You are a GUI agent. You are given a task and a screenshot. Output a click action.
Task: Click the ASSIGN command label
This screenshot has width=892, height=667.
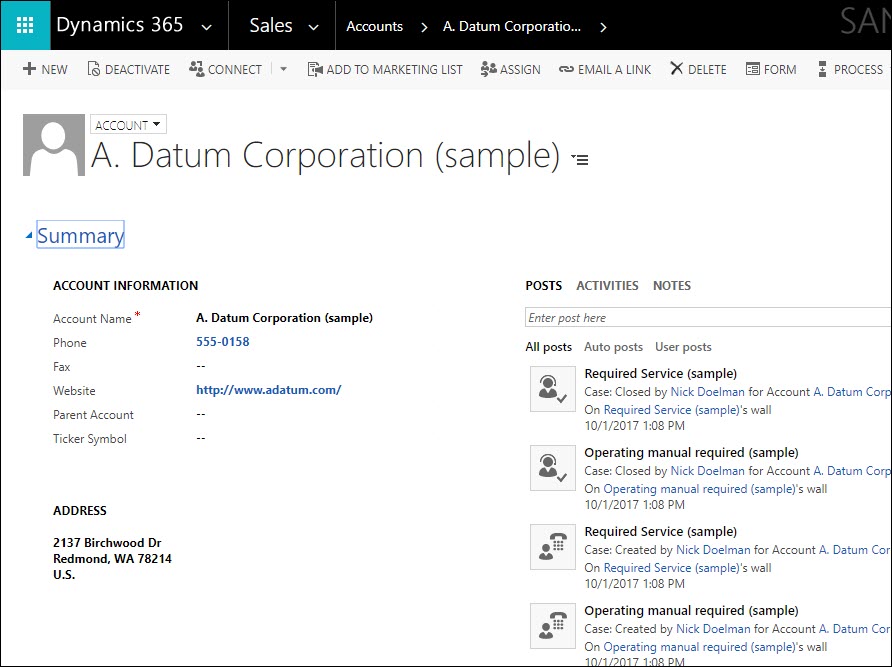click(520, 69)
